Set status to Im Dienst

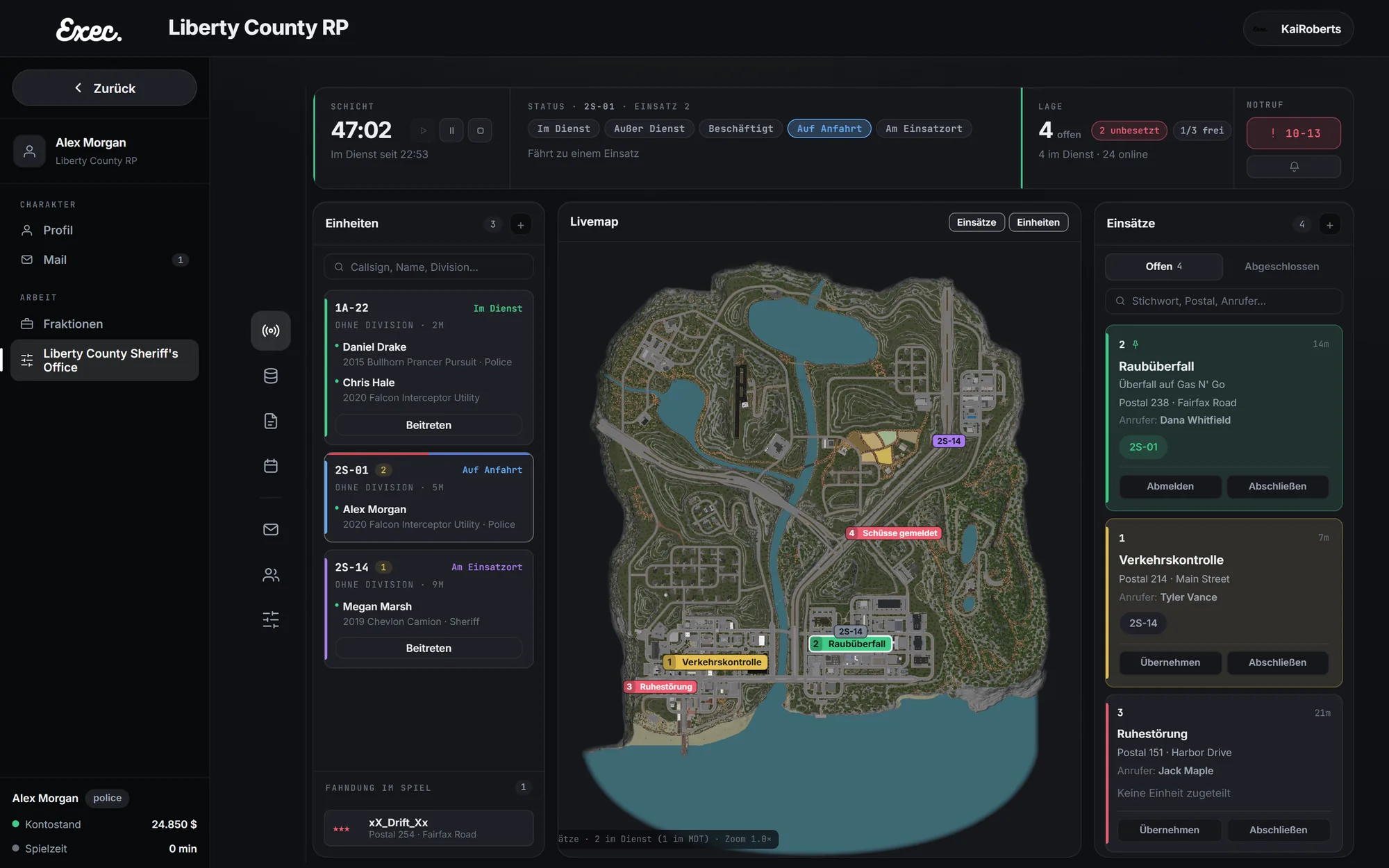pyautogui.click(x=563, y=129)
